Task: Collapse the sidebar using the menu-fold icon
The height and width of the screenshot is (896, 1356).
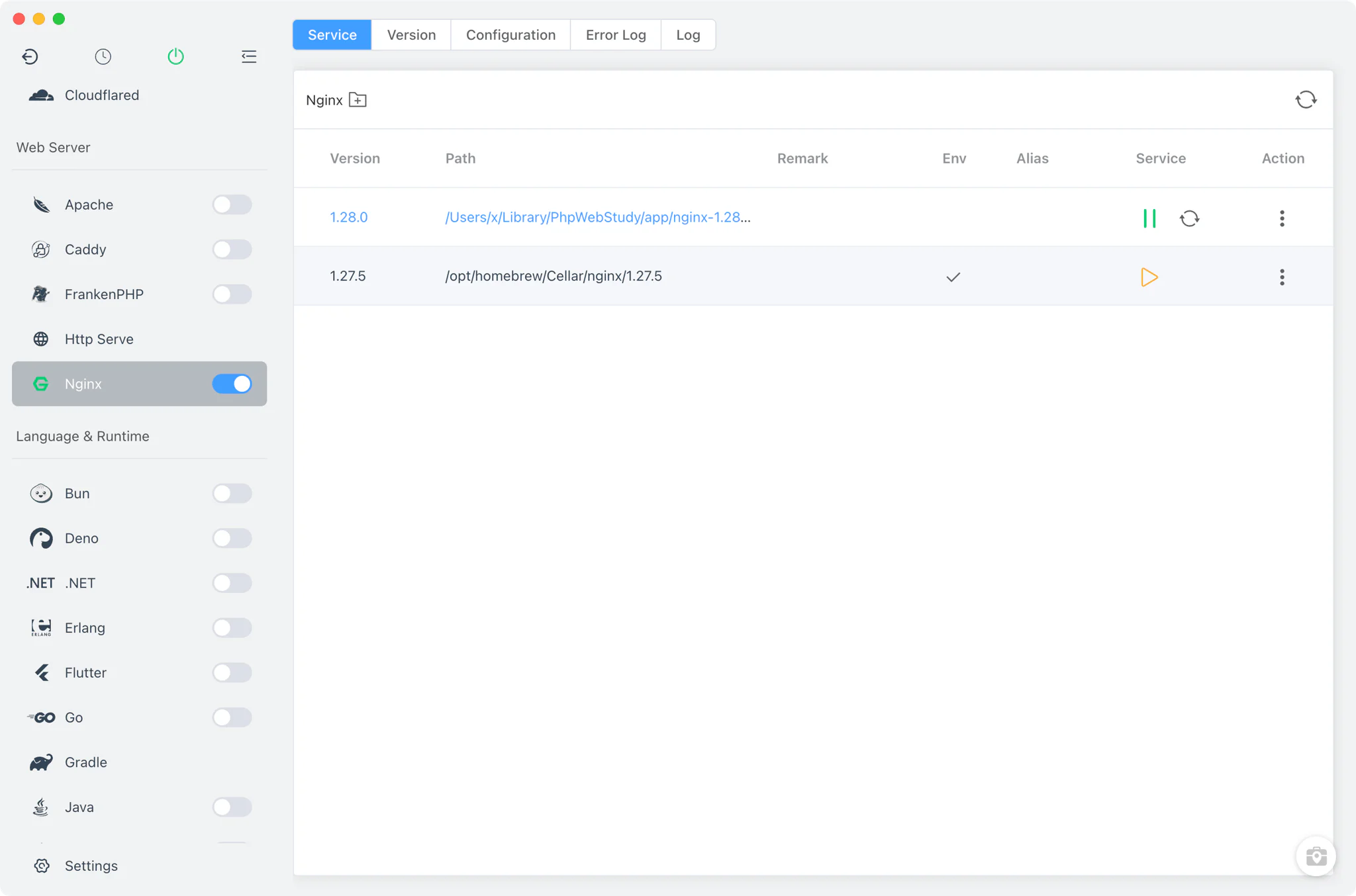Action: (249, 57)
